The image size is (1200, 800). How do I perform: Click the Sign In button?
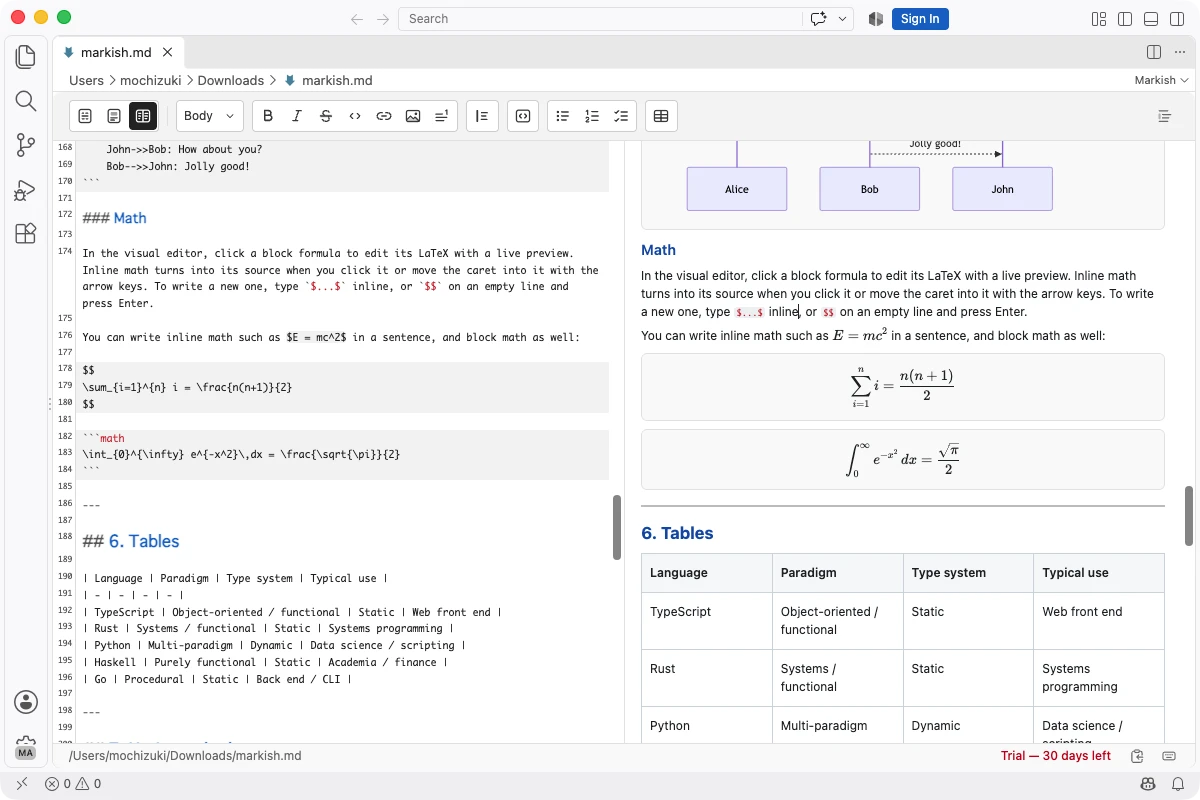[920, 18]
